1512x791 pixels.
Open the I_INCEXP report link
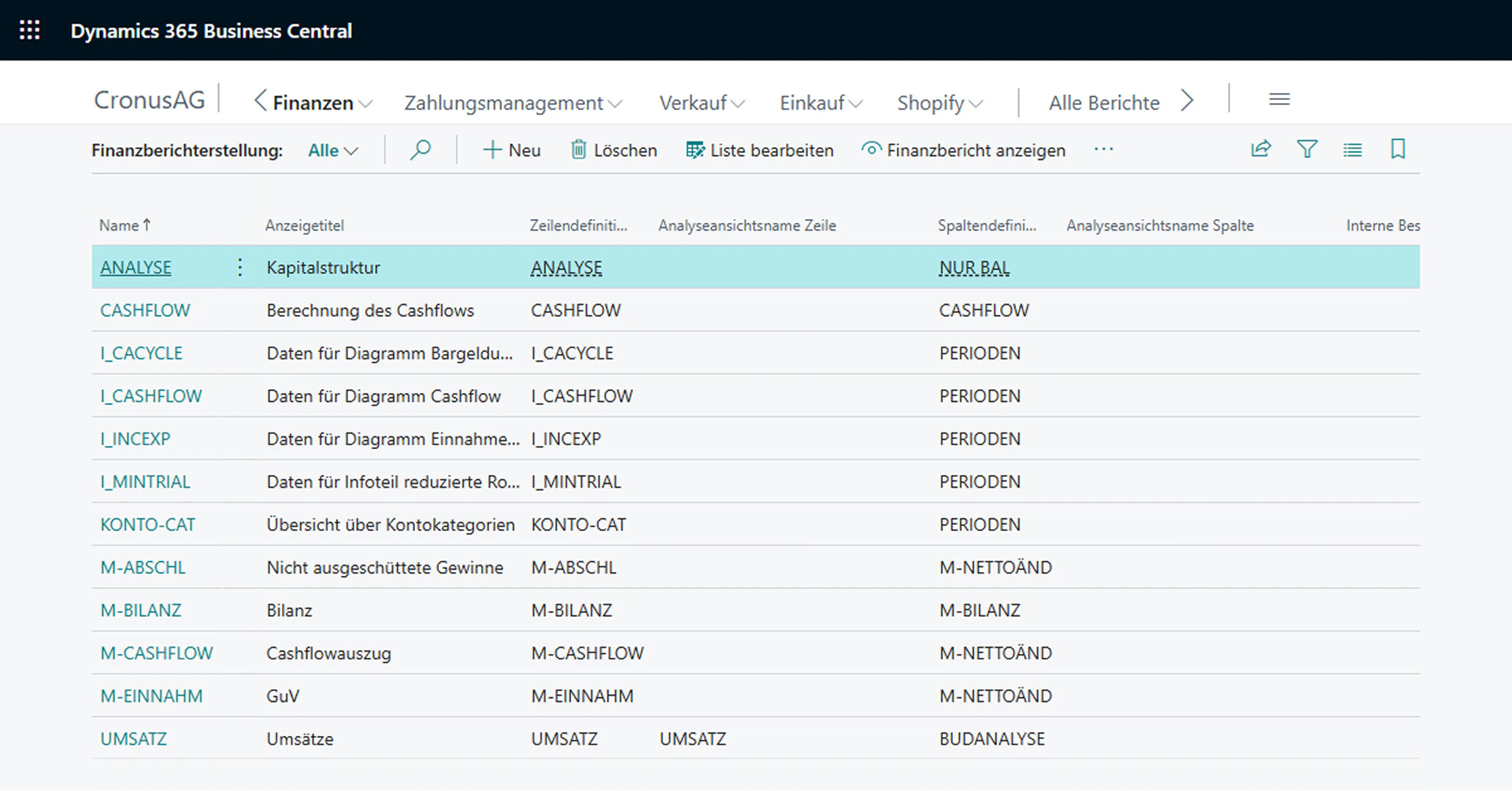(x=135, y=439)
